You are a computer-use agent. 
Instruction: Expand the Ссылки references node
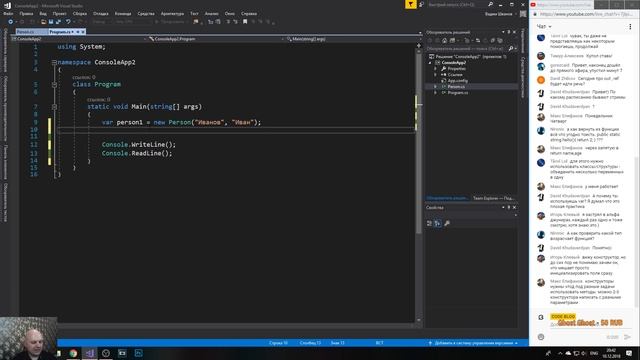tap(435, 75)
